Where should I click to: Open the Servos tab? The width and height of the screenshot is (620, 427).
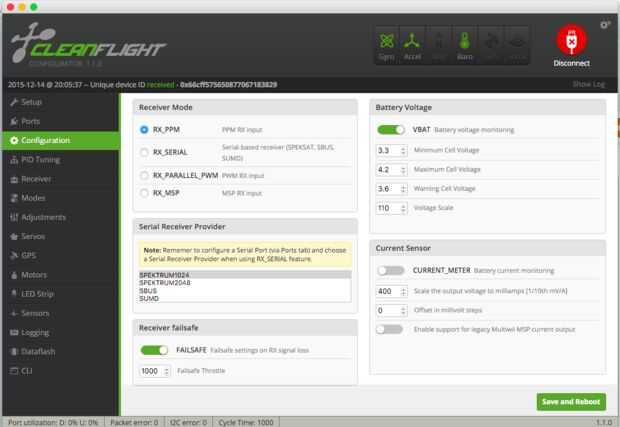60,236
